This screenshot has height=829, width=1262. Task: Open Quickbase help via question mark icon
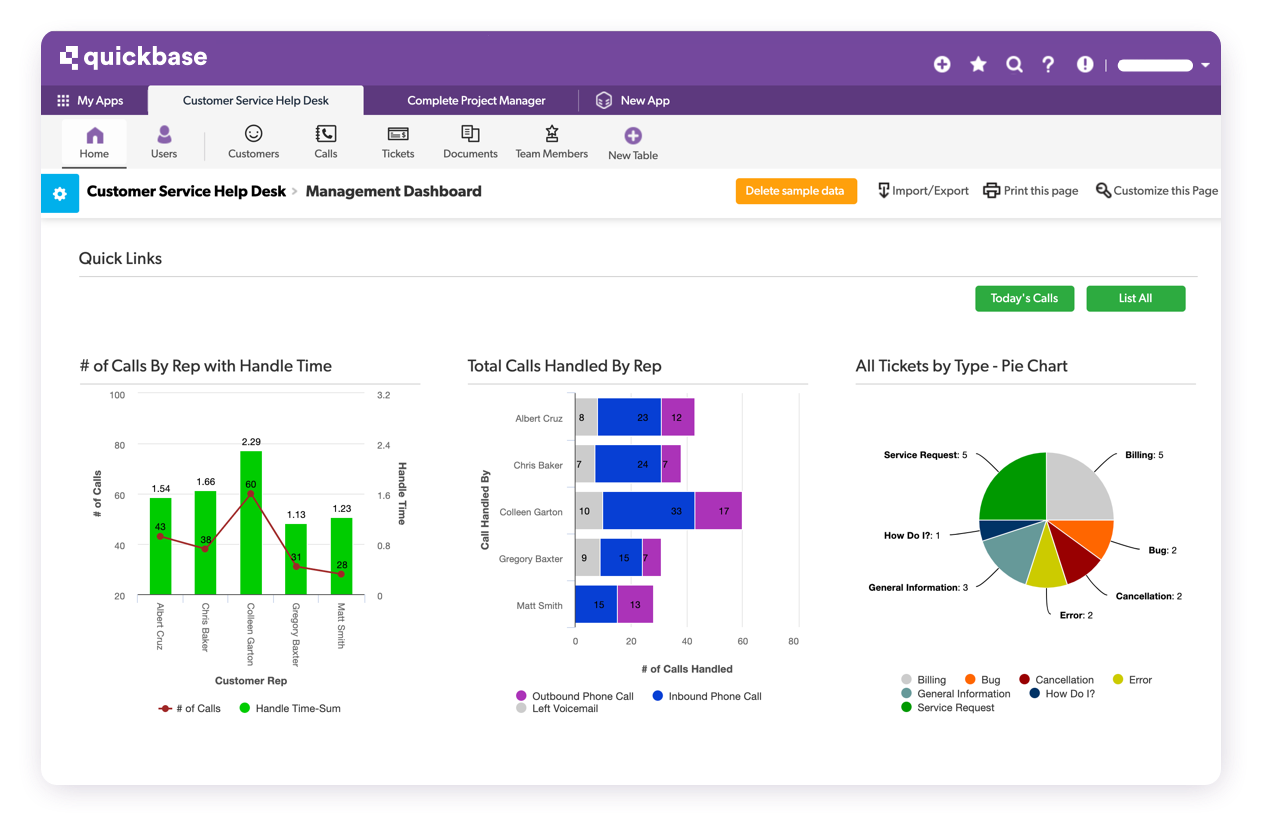[x=1048, y=64]
